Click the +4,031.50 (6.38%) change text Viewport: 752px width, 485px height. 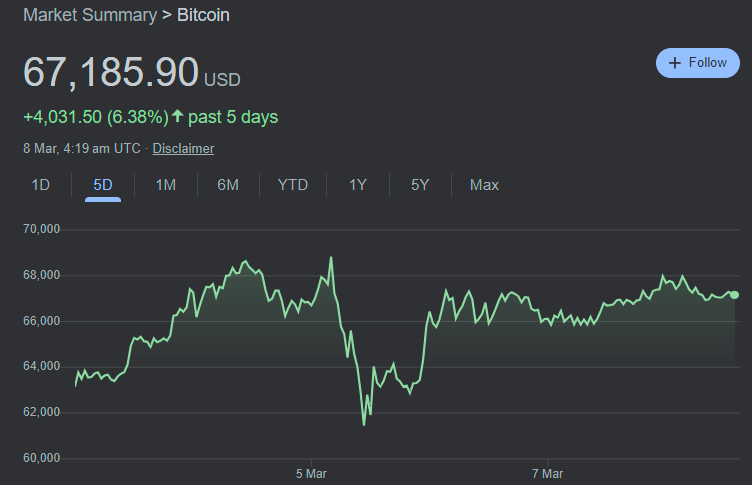coord(96,117)
